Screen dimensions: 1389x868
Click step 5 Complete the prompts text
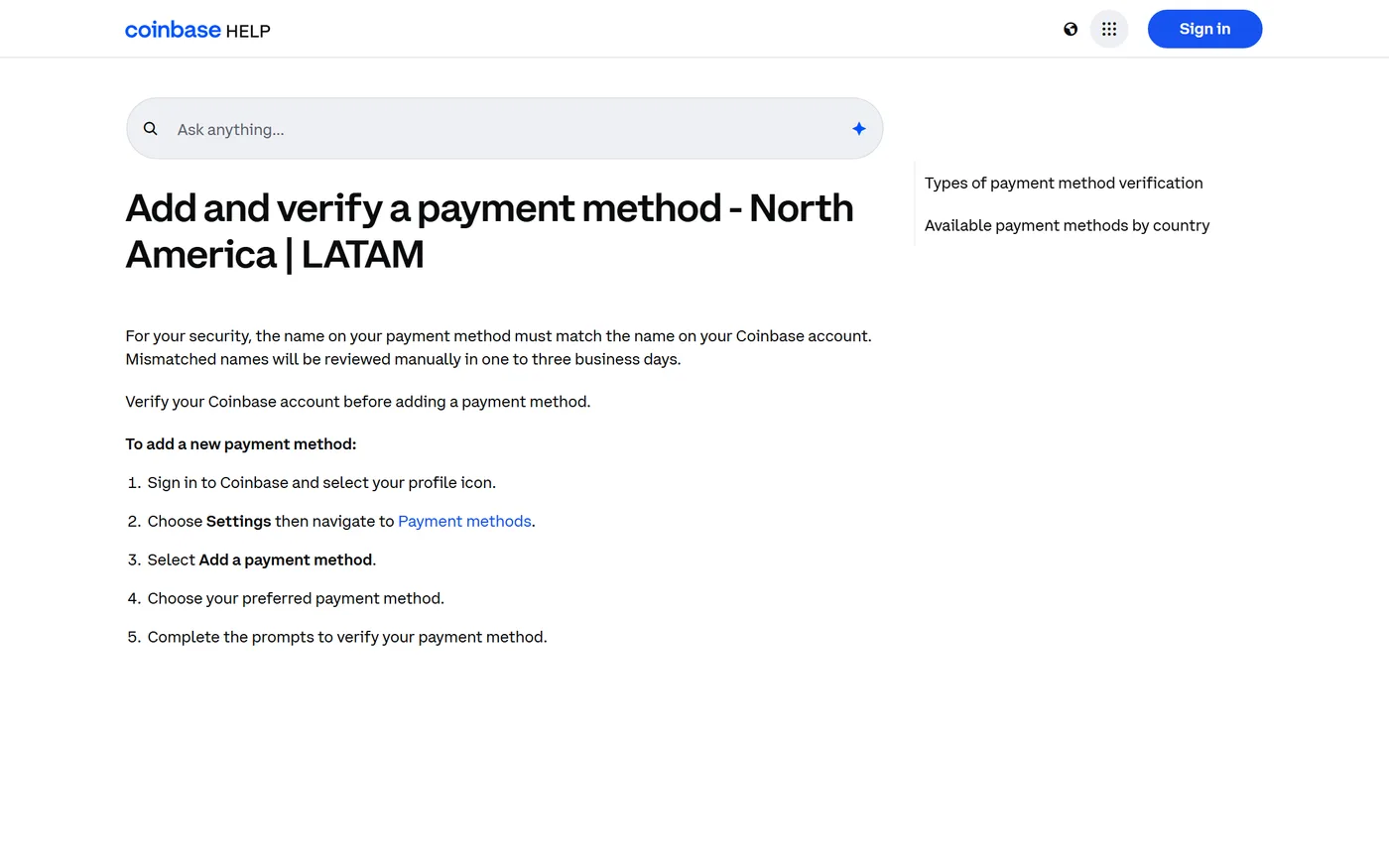coord(347,638)
